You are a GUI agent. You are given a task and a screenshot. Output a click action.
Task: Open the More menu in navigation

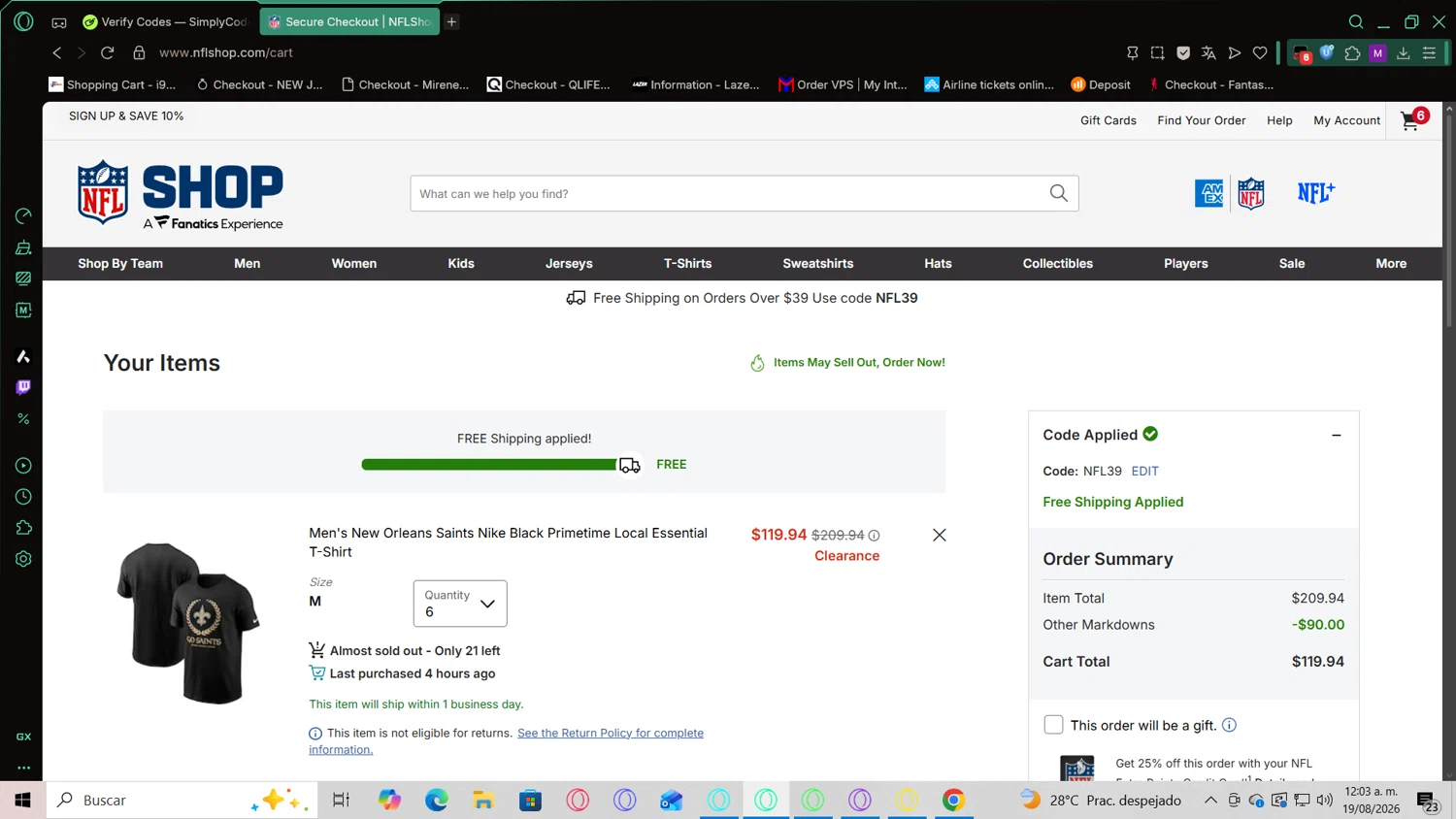(1391, 264)
